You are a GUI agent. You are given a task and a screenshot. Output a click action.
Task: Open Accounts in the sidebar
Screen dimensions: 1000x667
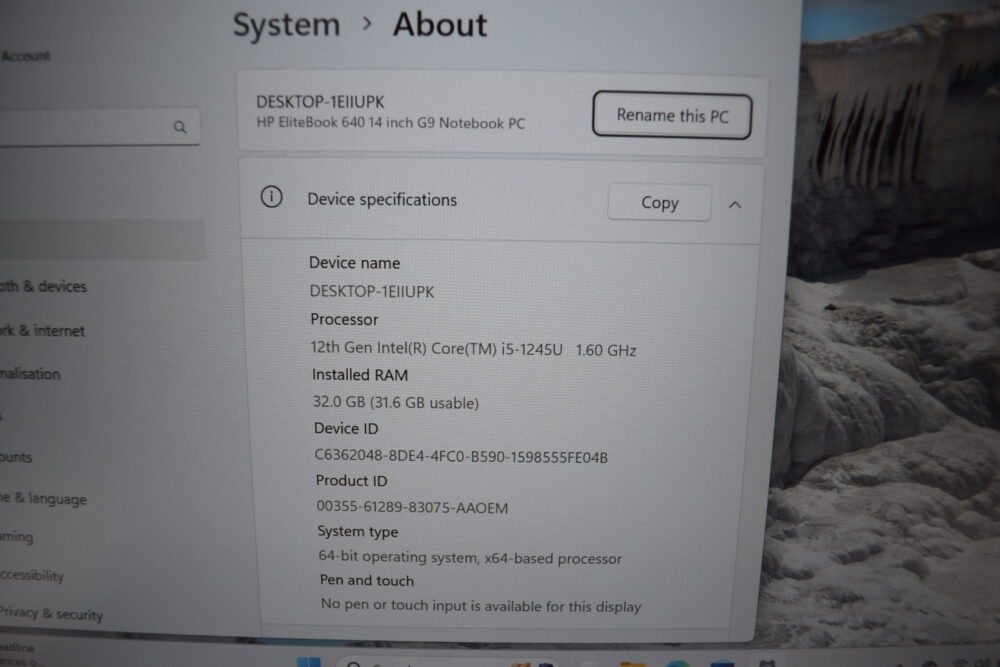[16, 457]
